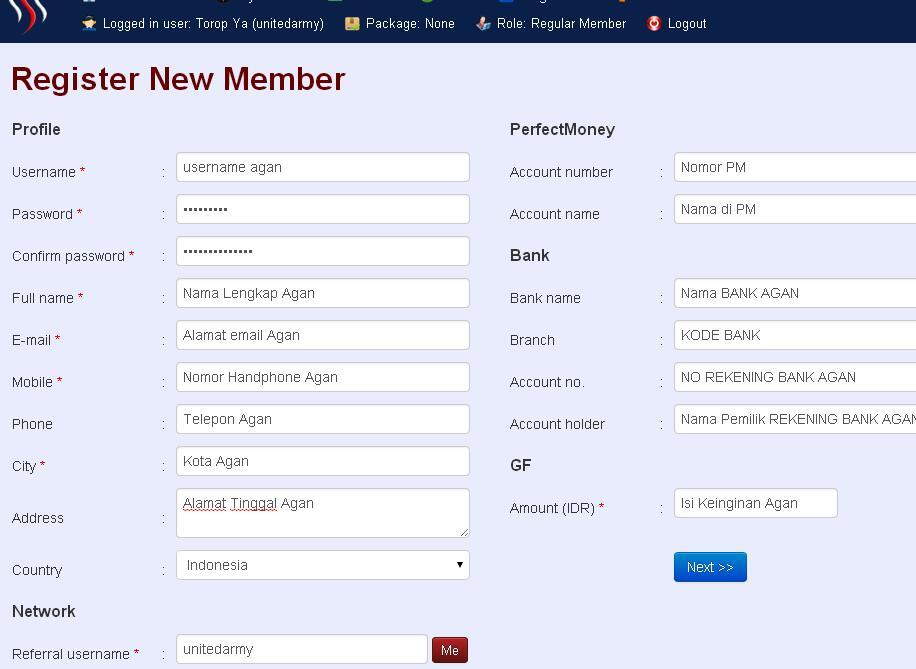Focus the Bank name field
The height and width of the screenshot is (669, 916).
click(795, 293)
